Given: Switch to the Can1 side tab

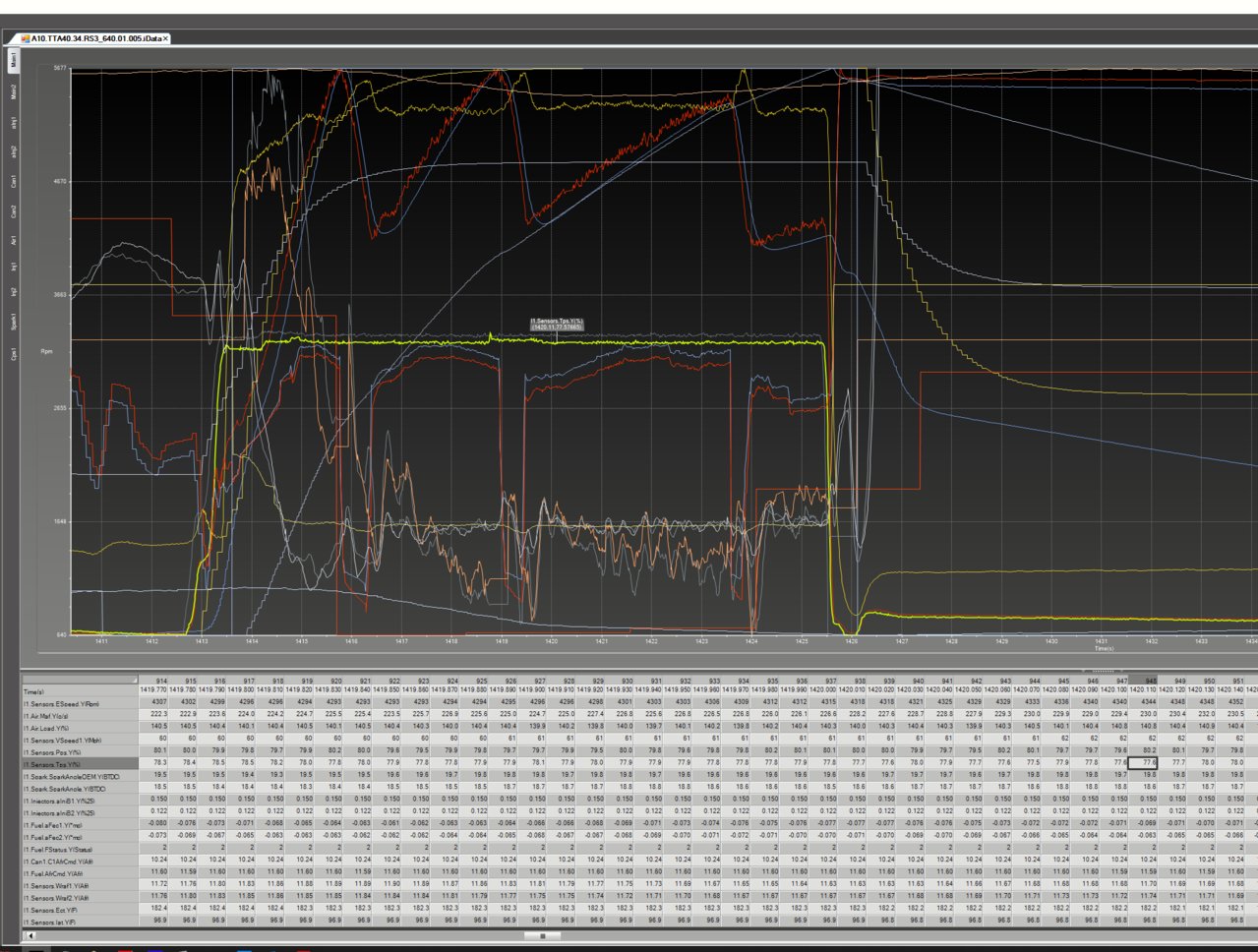Looking at the screenshot, I should tap(14, 182).
